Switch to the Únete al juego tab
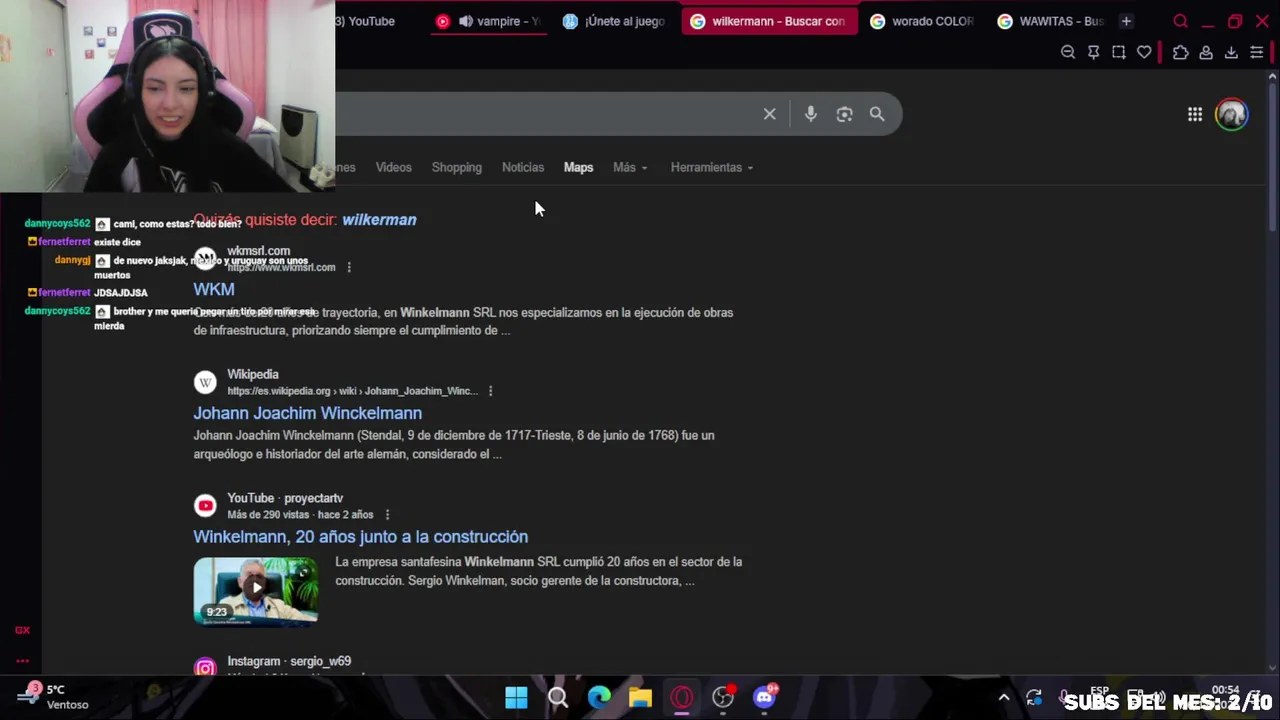 coord(613,21)
